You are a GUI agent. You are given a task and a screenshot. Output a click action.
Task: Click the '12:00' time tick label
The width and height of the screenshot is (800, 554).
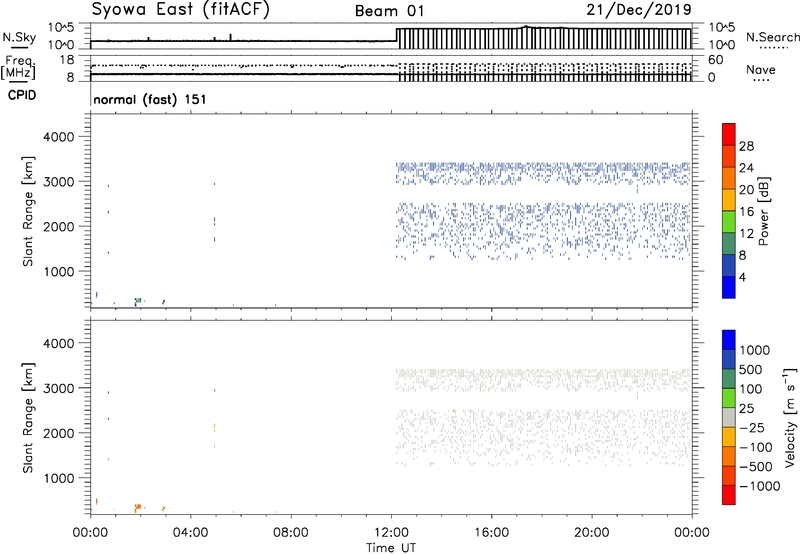[x=391, y=533]
